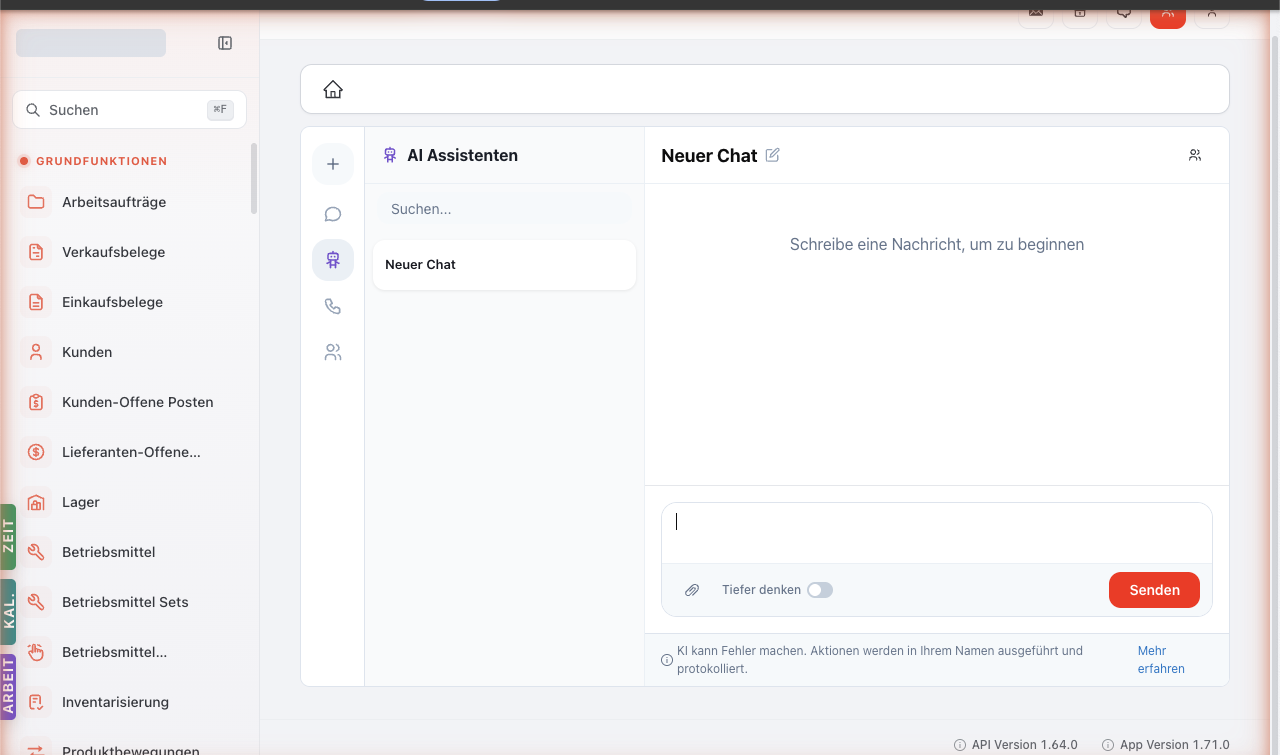The height and width of the screenshot is (755, 1280).
Task: Click 'Schreibe eine Nachricht, um zu beginnen' text
Action: pos(937,244)
